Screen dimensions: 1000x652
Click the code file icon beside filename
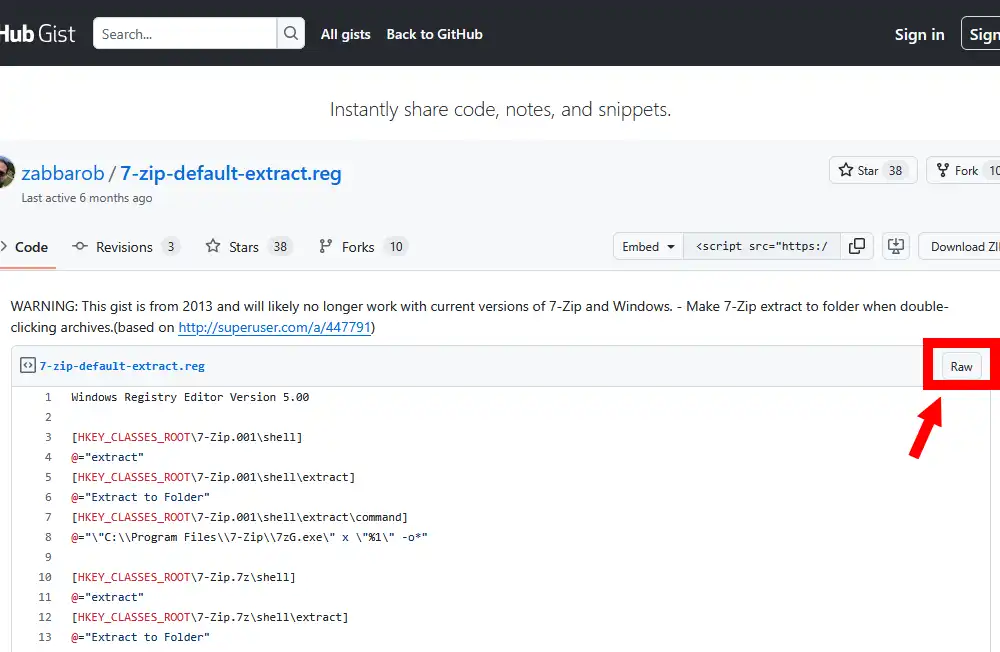pos(27,366)
